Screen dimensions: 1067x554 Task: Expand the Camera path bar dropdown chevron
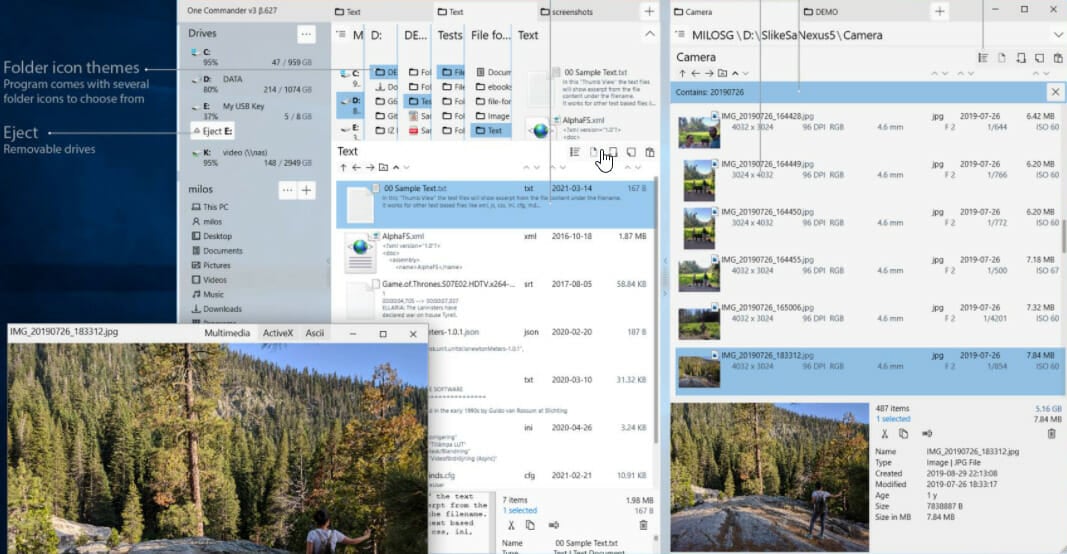[1058, 35]
